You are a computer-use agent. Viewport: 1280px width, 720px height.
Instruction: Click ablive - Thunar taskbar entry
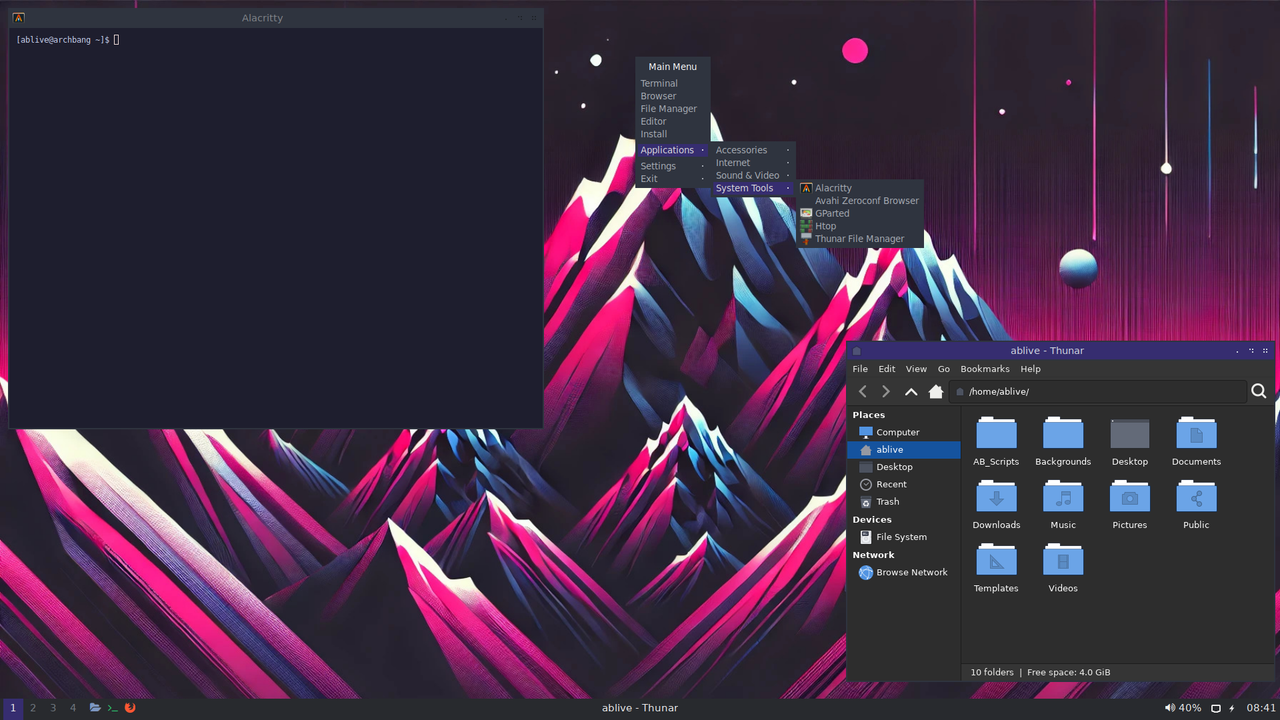pyautogui.click(x=640, y=708)
